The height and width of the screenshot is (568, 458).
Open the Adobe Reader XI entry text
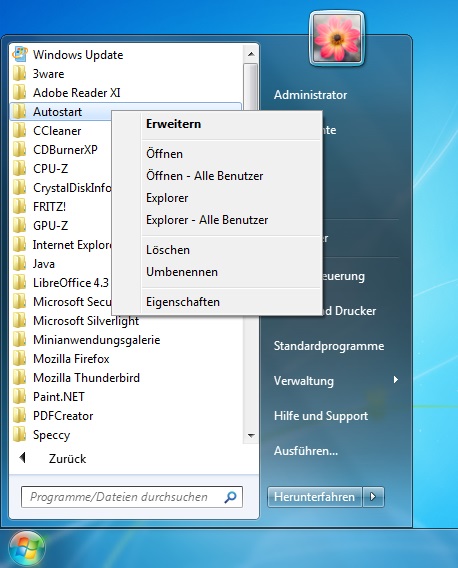(76, 93)
